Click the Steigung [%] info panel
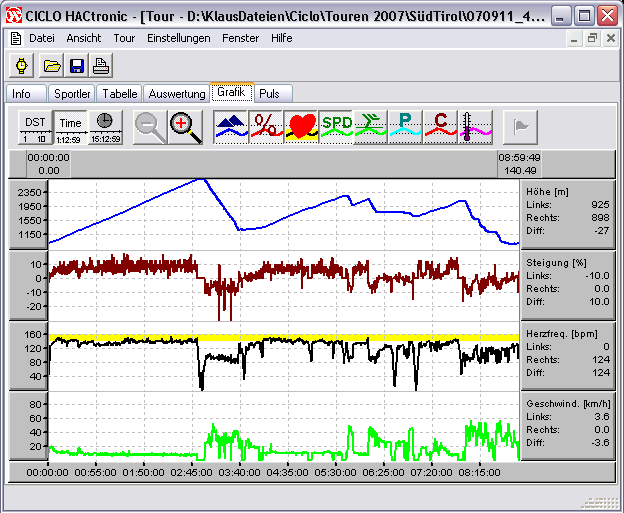The image size is (624, 513). click(567, 285)
